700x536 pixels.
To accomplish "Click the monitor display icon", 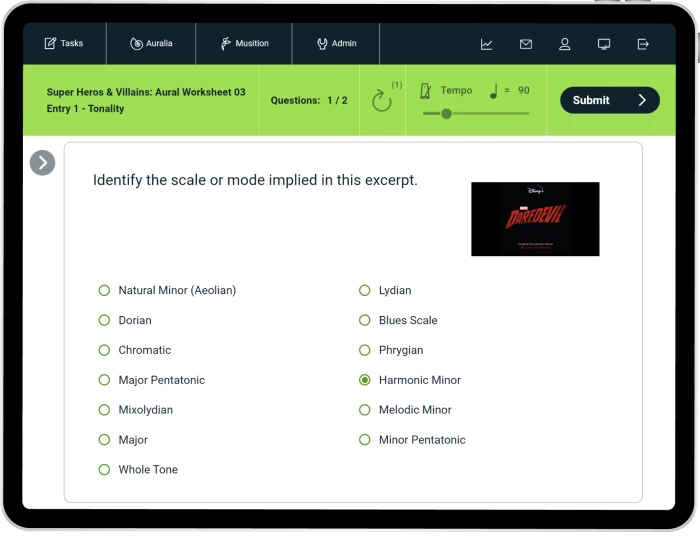I will click(604, 44).
